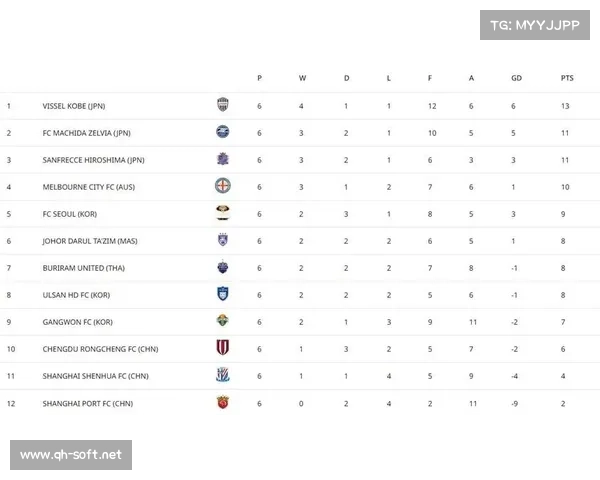The height and width of the screenshot is (480, 600).
Task: Click the Ulsan HD FC crest
Action: point(223,294)
